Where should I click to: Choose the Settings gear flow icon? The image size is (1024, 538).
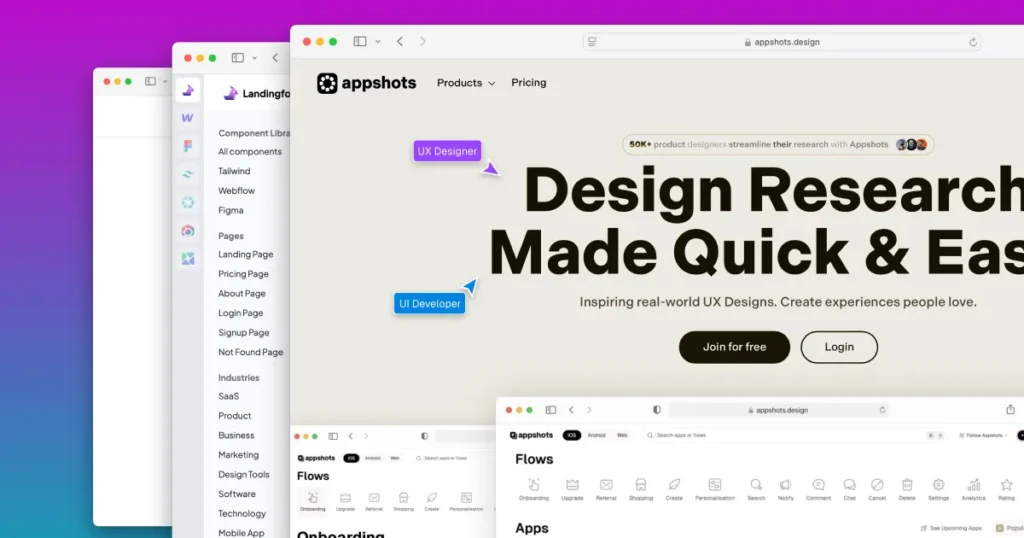938,485
